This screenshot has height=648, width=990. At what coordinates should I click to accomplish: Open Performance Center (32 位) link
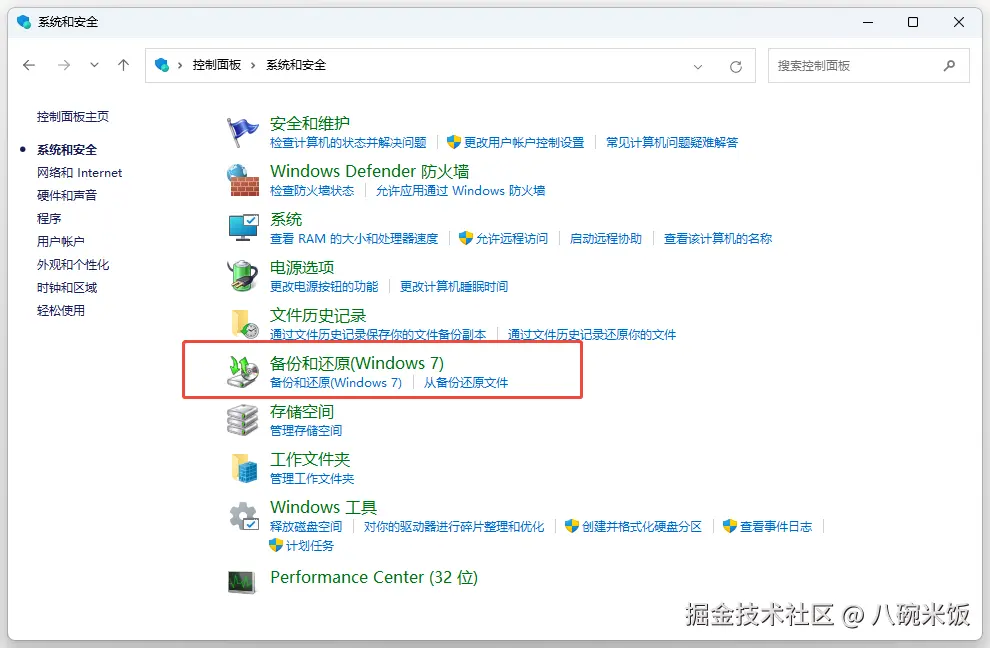click(374, 577)
